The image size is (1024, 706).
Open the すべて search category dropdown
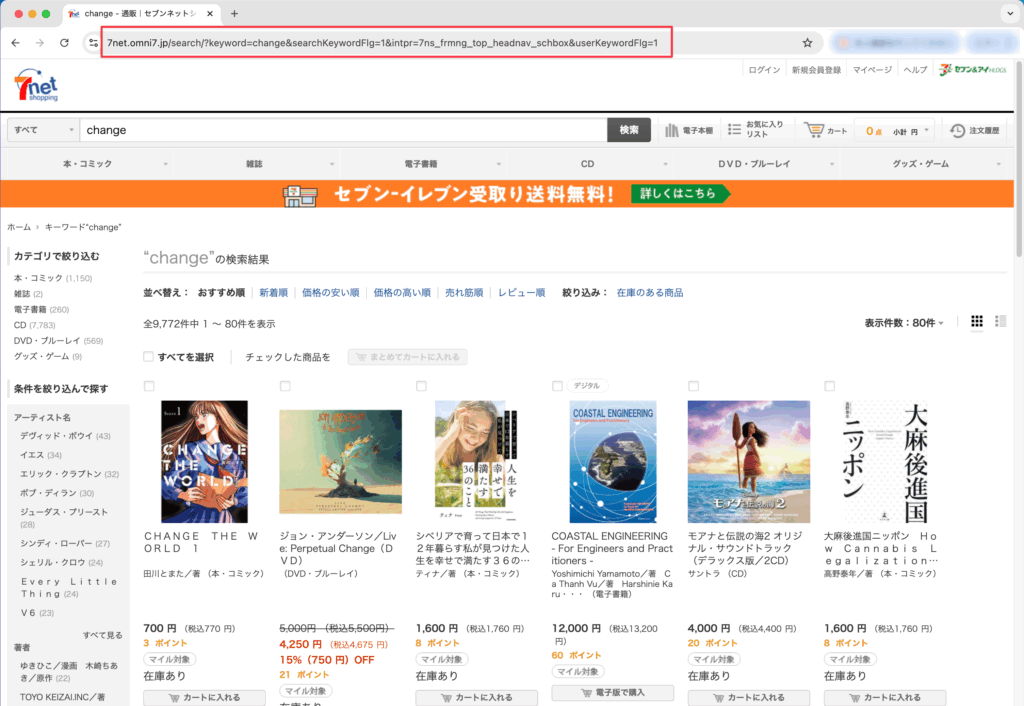point(43,130)
